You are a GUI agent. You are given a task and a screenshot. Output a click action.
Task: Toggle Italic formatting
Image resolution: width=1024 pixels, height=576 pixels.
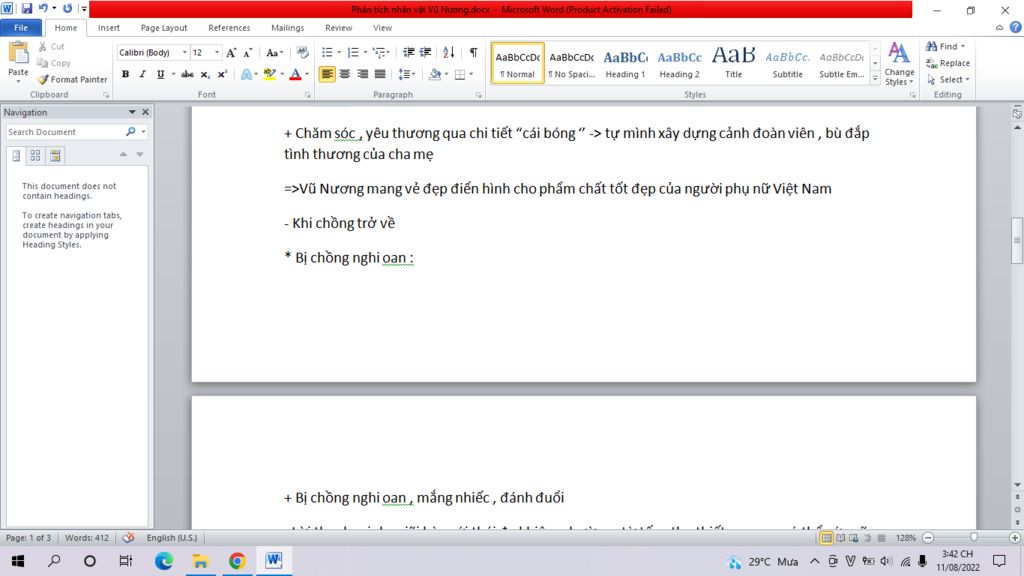pos(142,74)
